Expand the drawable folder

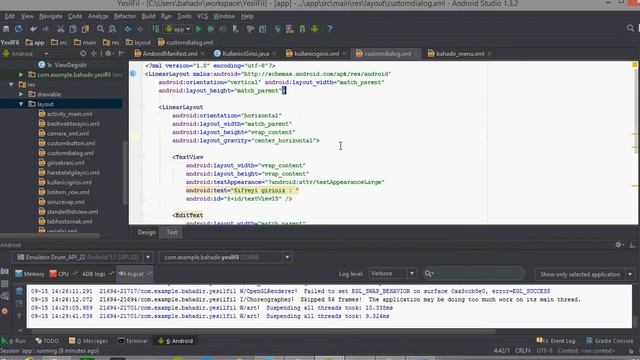point(21,94)
